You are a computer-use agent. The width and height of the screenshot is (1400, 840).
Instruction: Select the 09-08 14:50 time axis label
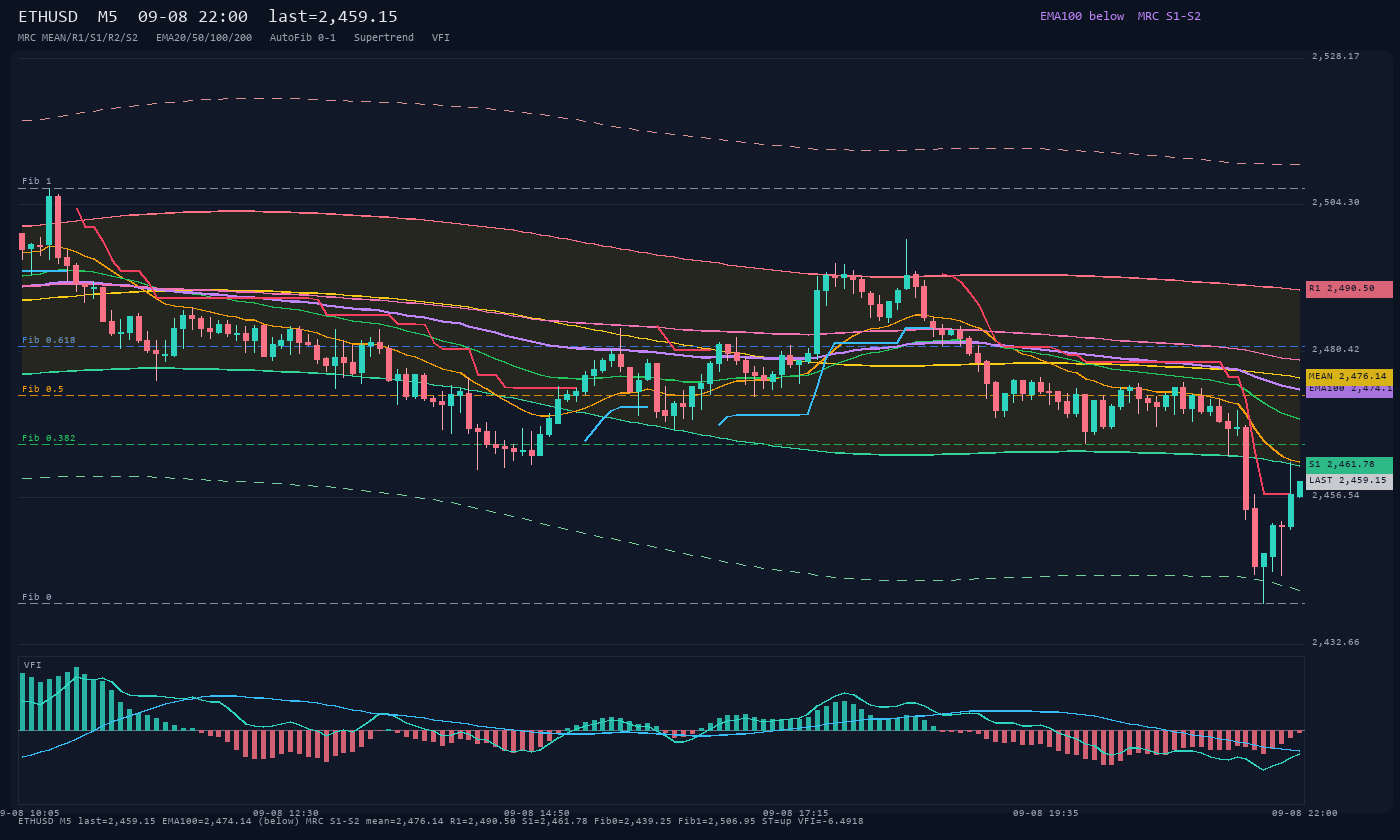[537, 813]
